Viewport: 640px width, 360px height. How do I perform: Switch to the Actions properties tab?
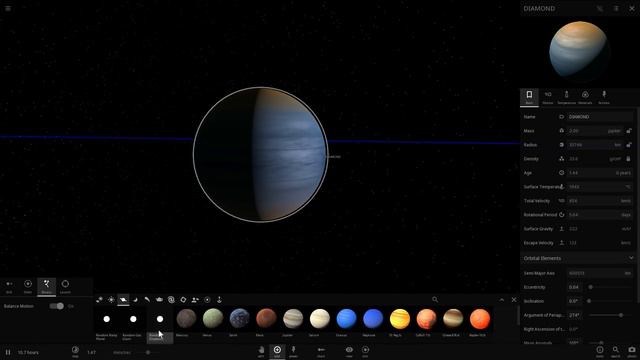(604, 97)
